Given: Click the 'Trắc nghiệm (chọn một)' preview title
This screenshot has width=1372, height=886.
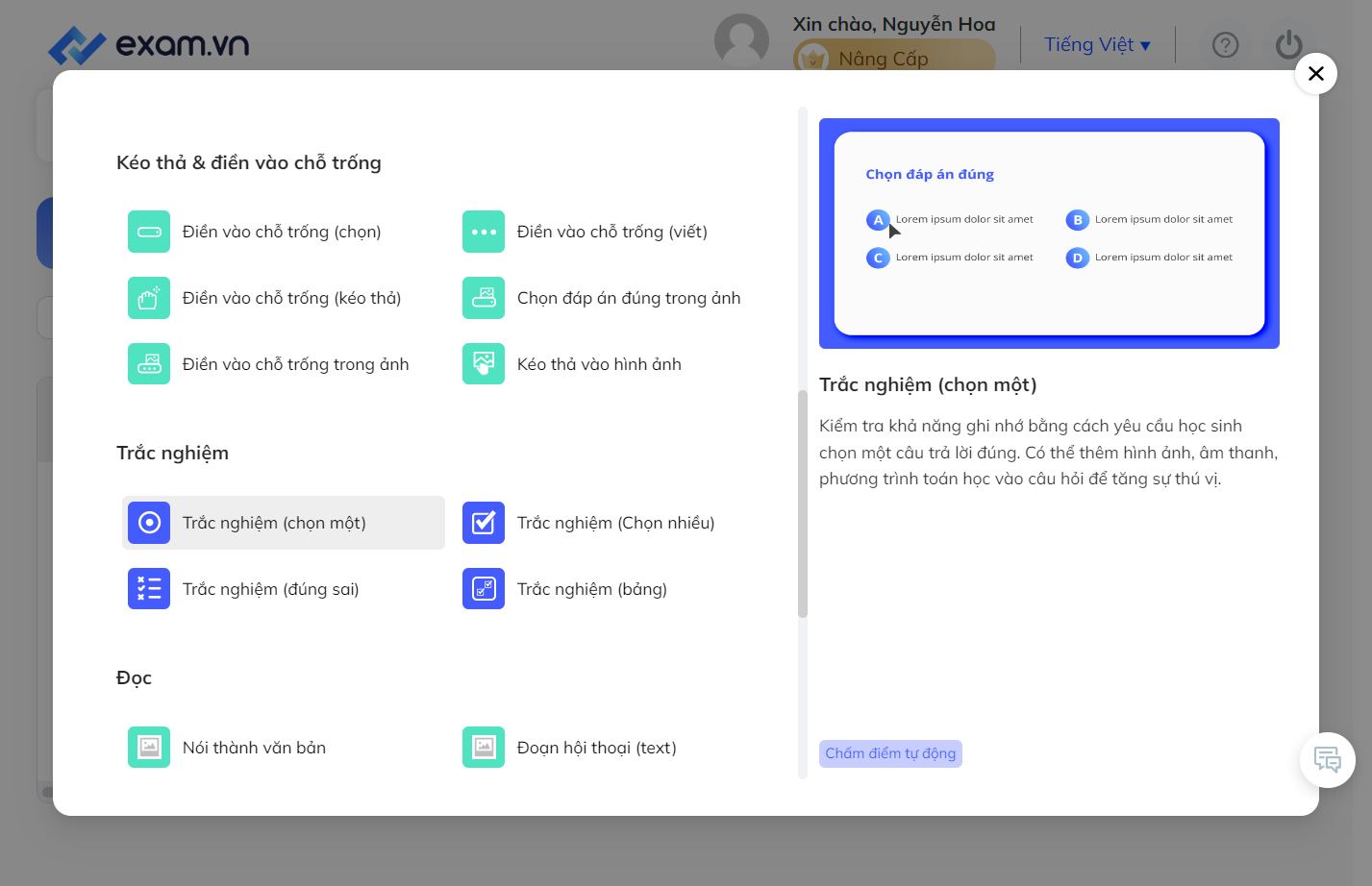Looking at the screenshot, I should pyautogui.click(x=928, y=385).
